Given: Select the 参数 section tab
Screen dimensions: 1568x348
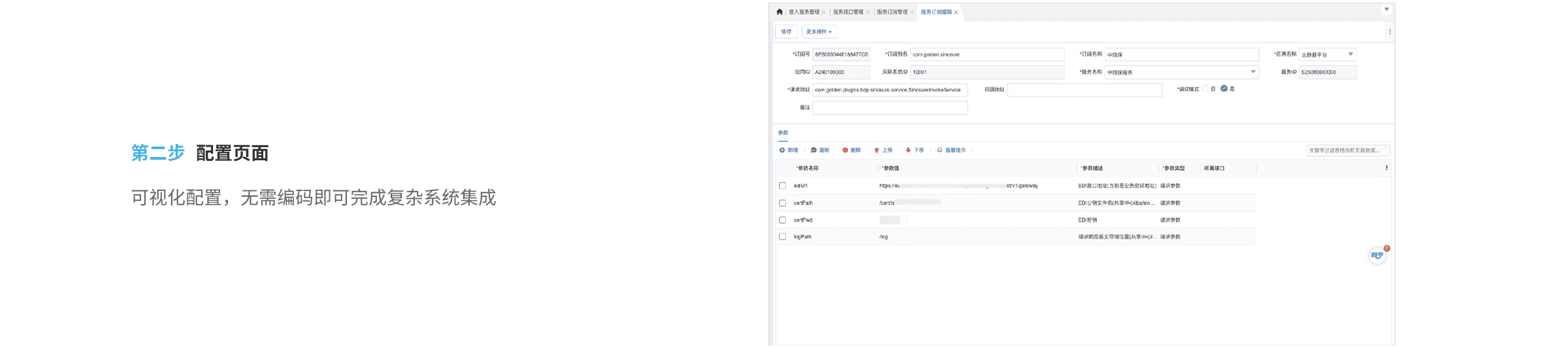Looking at the screenshot, I should (783, 133).
